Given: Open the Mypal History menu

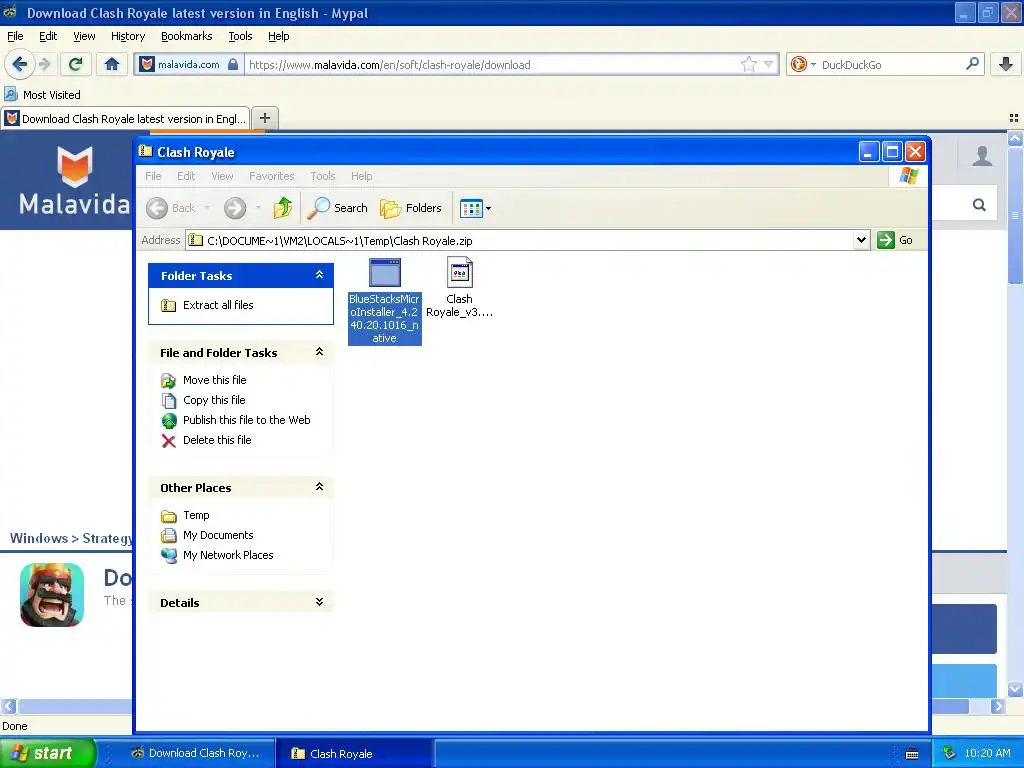Looking at the screenshot, I should pos(128,36).
